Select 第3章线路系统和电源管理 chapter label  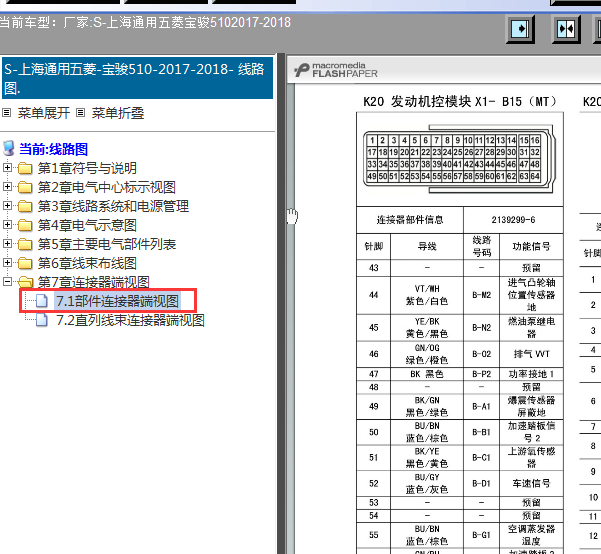click(113, 206)
